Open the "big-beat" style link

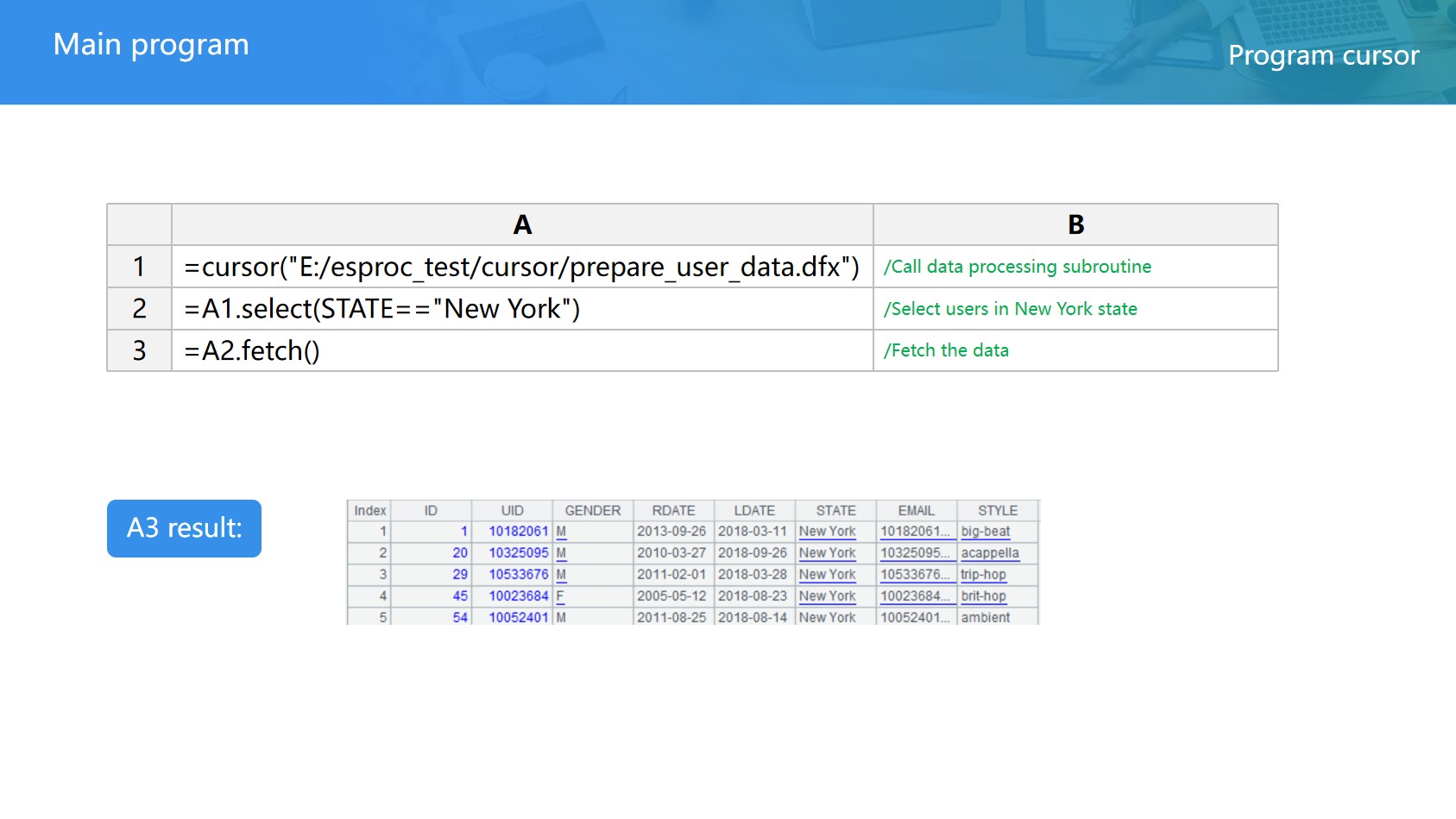(x=985, y=532)
